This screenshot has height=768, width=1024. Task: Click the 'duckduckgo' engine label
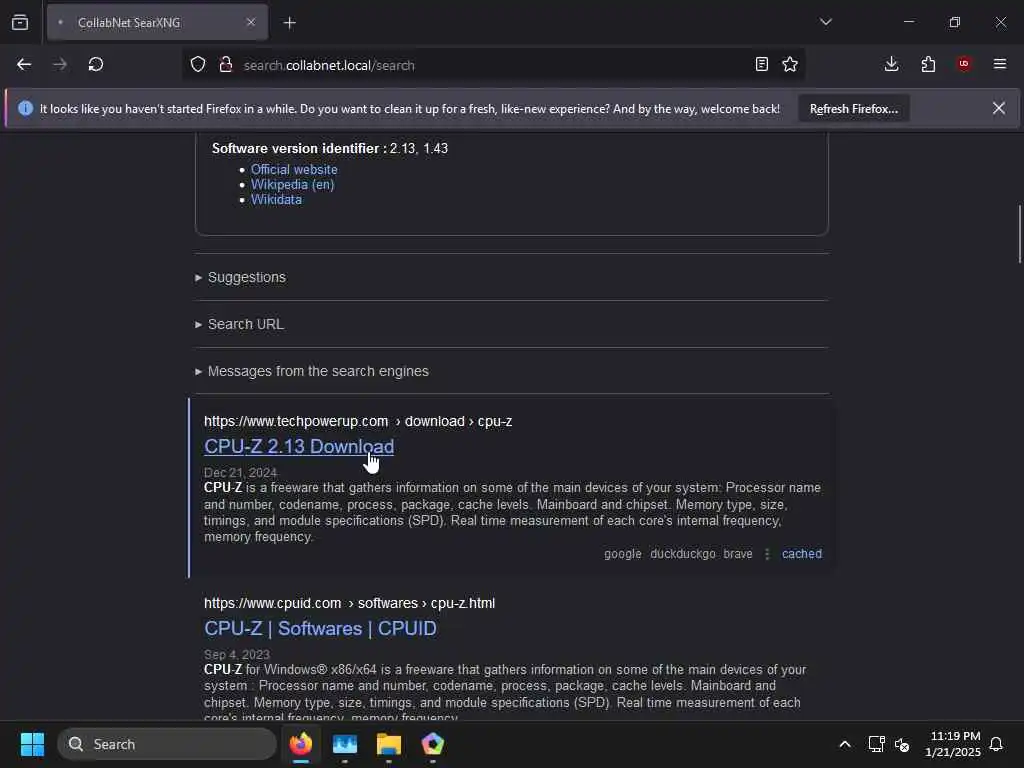tap(682, 554)
